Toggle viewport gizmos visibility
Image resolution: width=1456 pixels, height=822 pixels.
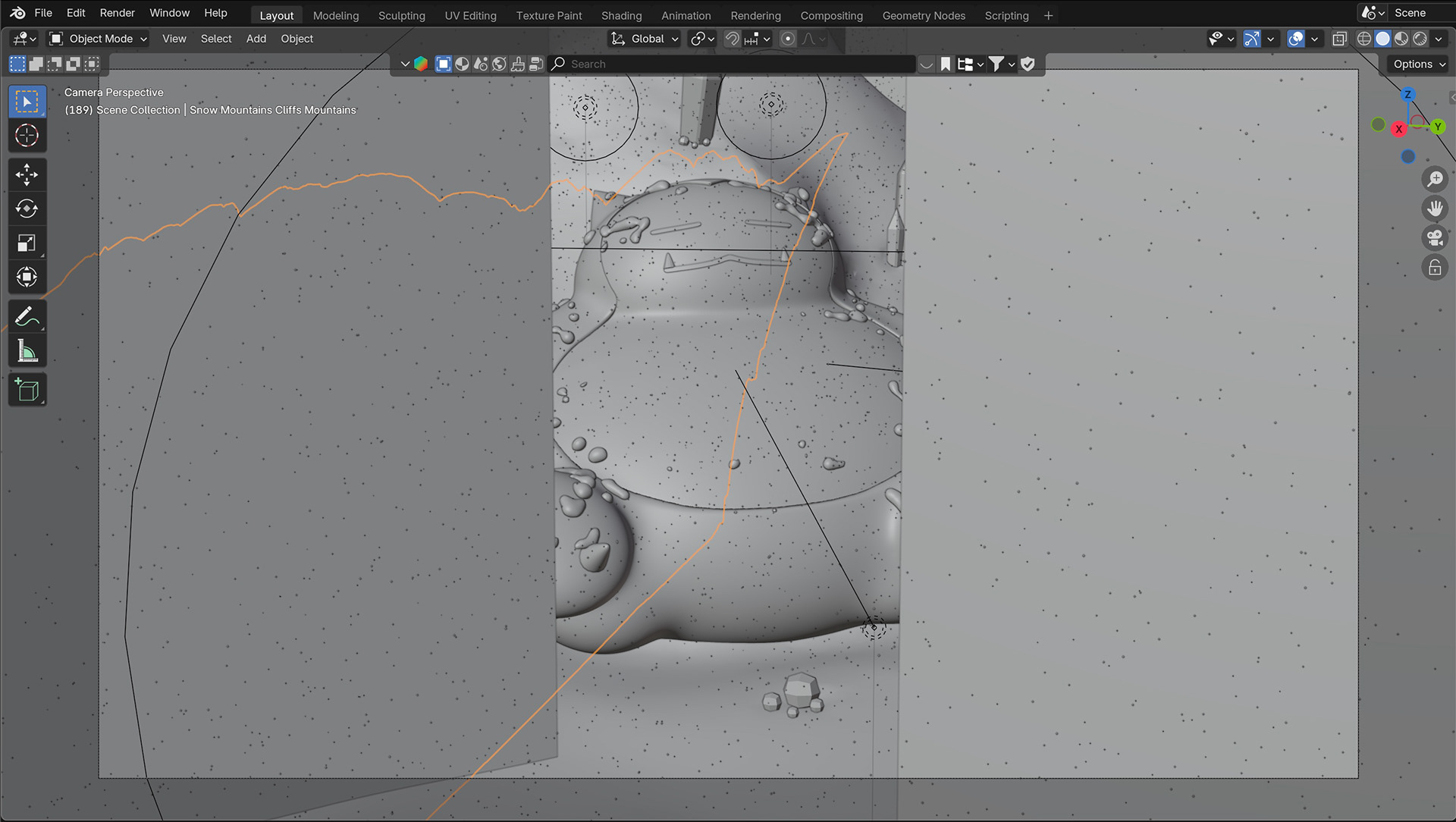1252,39
